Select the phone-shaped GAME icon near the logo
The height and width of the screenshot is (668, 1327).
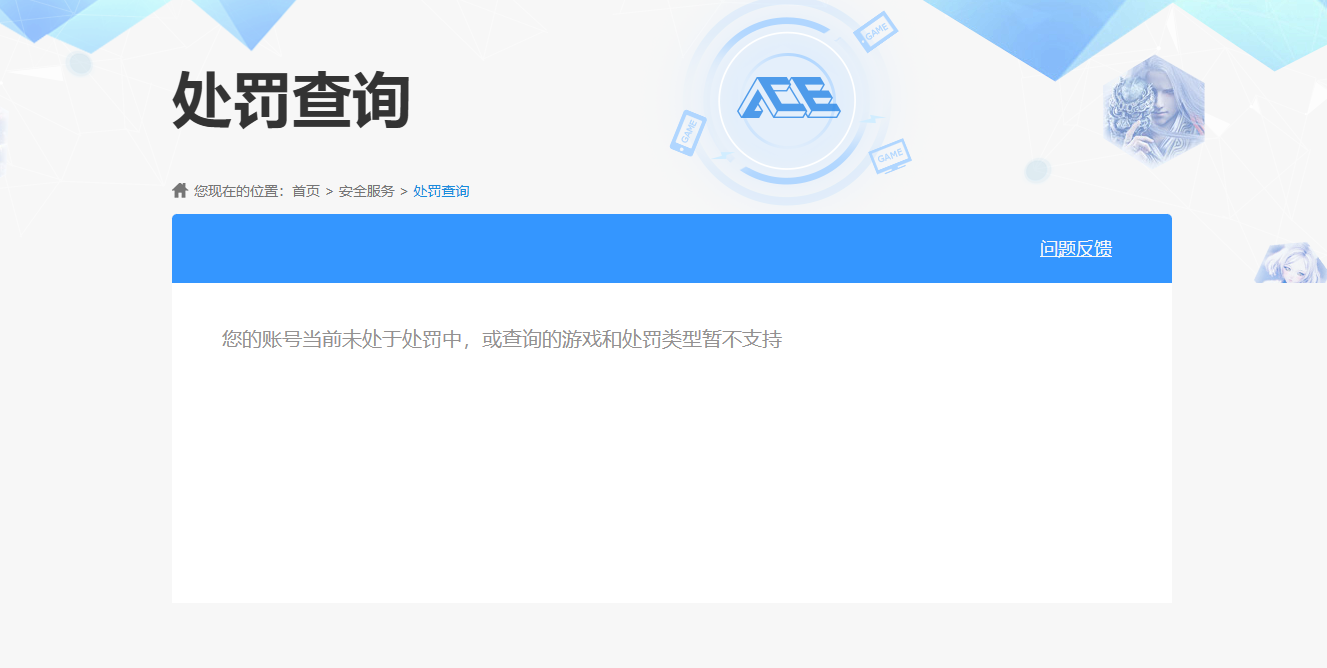click(688, 133)
